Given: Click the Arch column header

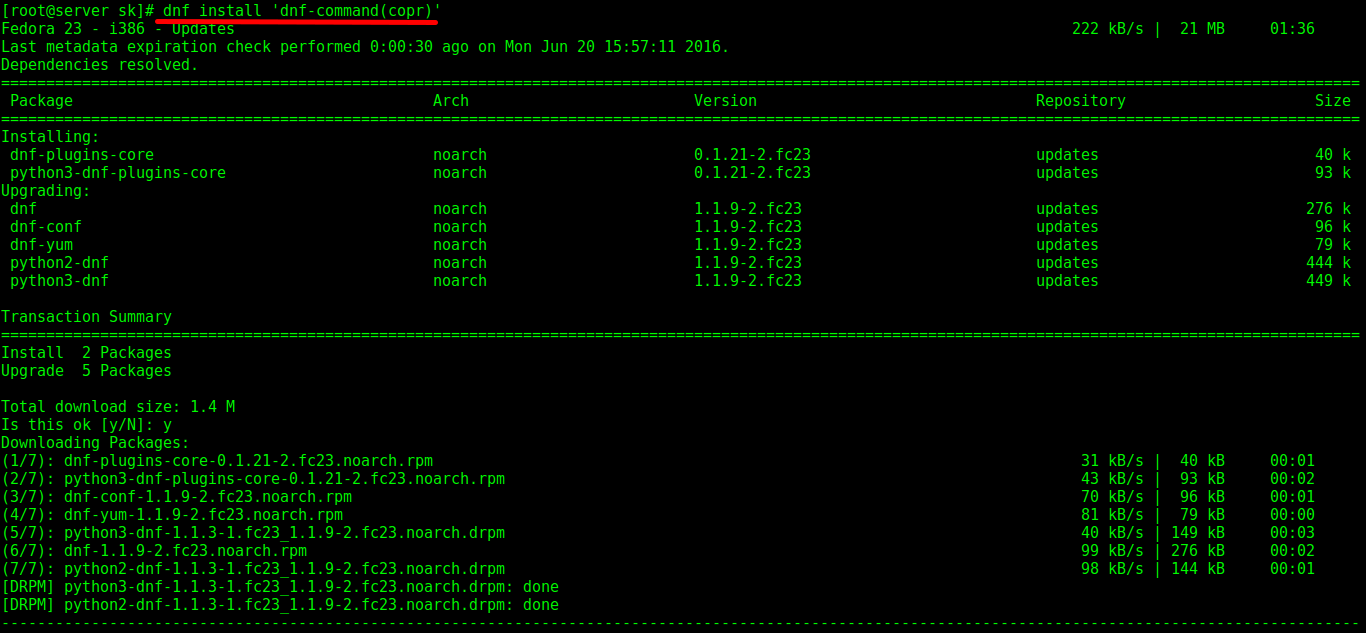Looking at the screenshot, I should 451,101.
